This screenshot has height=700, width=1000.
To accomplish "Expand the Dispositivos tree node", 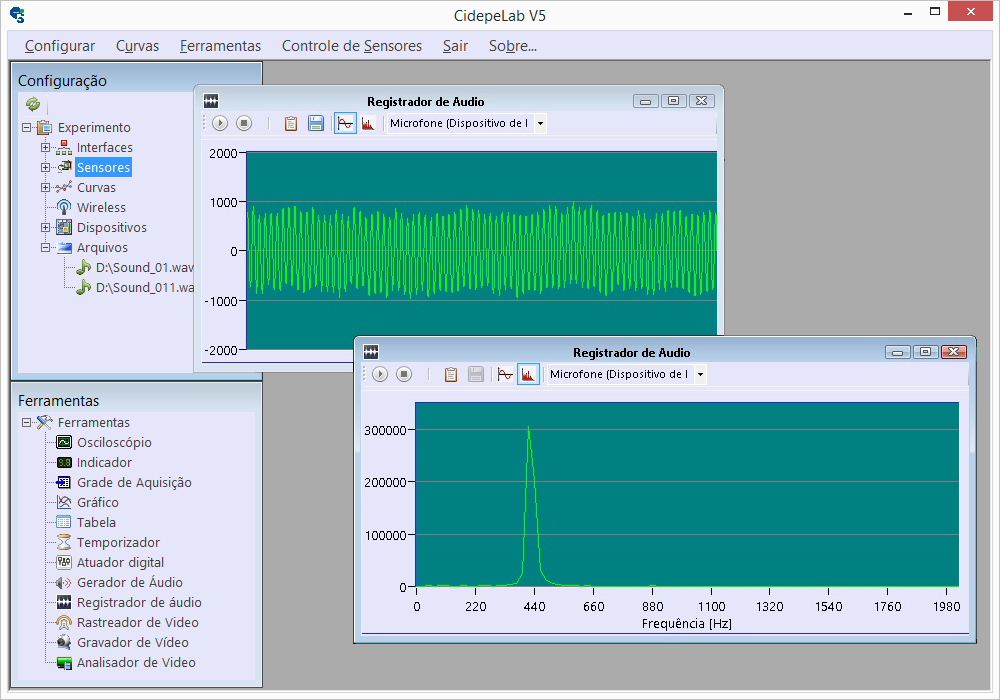I will click(x=45, y=228).
